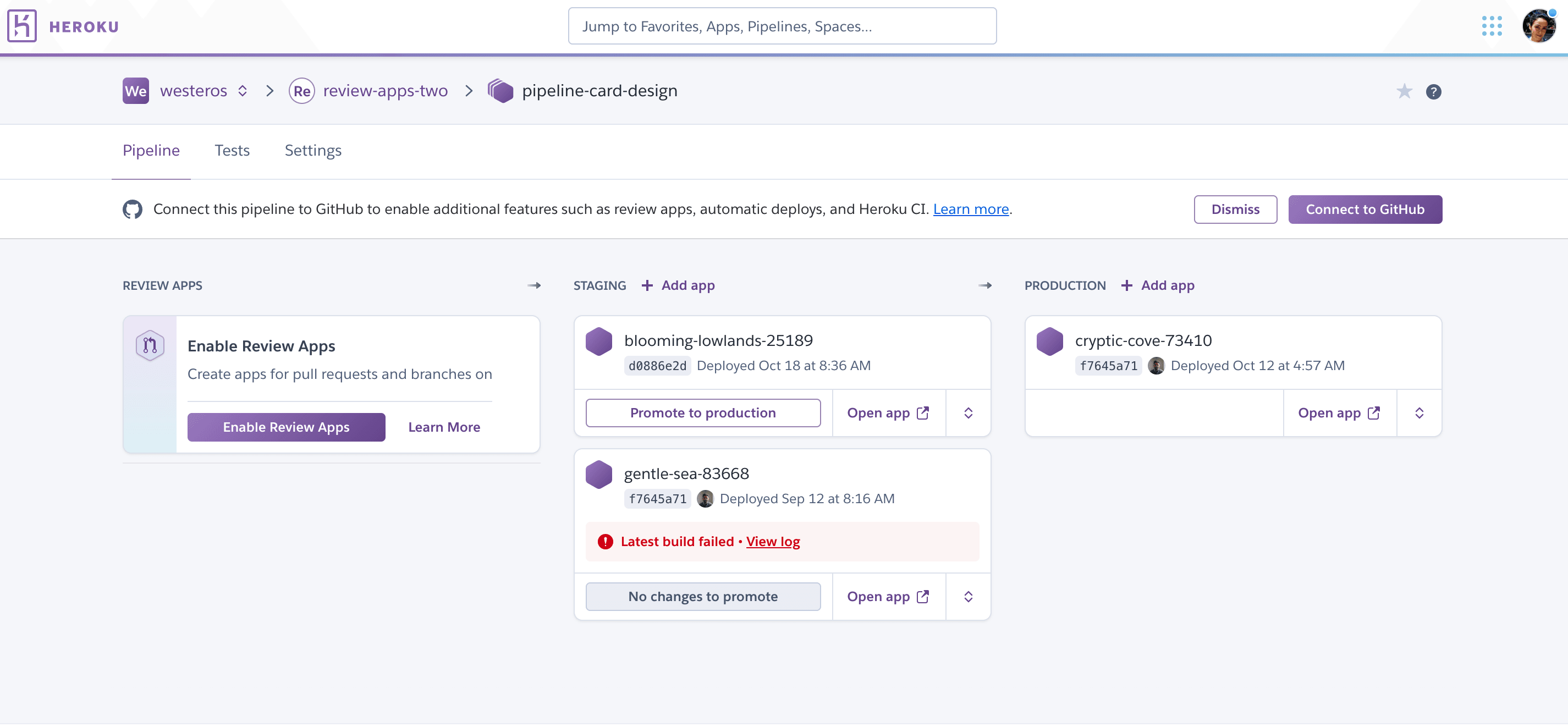Click the review-apps-two icon in breadcrumb

[x=301, y=91]
